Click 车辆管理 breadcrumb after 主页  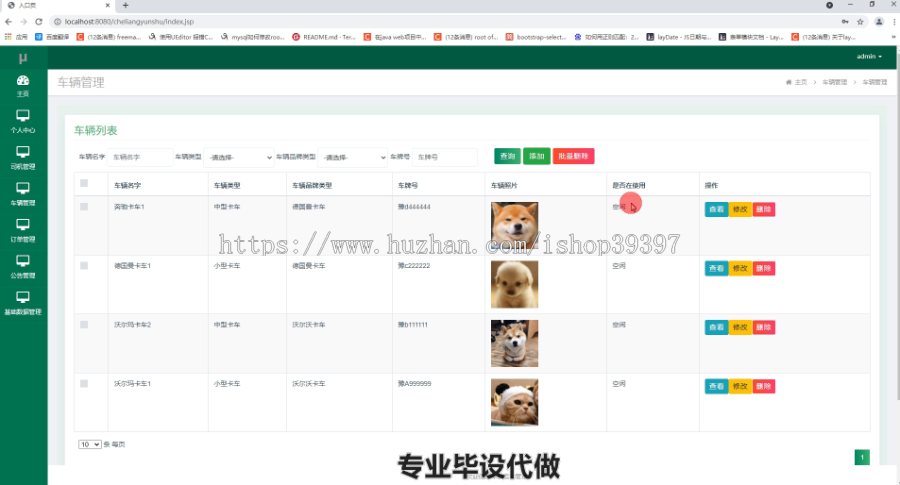(834, 82)
